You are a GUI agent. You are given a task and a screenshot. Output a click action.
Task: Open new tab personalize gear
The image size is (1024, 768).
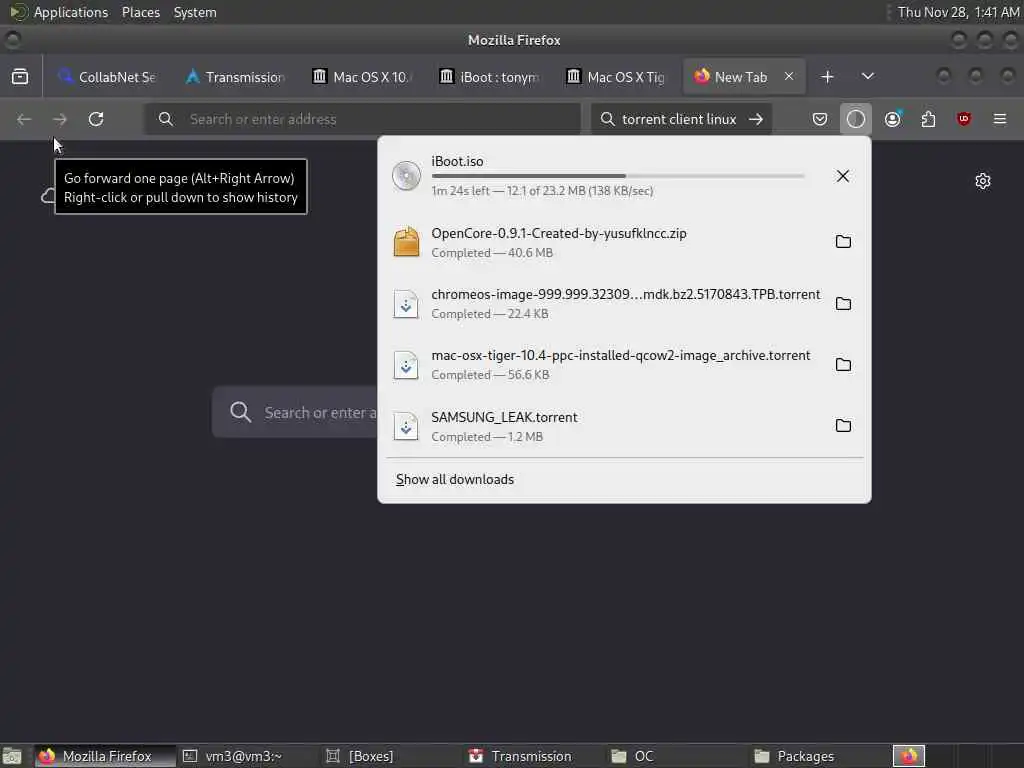[982, 181]
